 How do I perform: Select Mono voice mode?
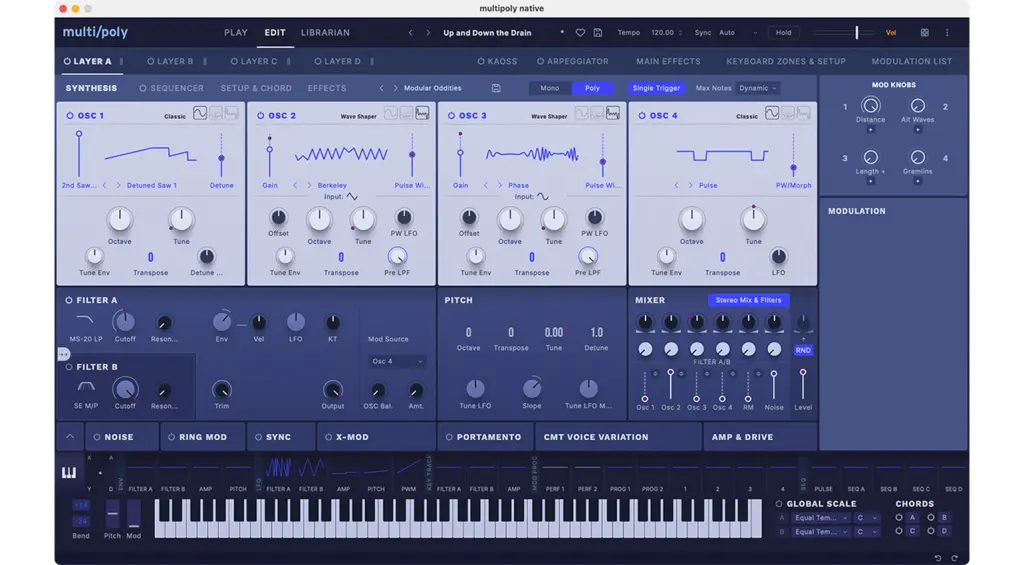[550, 88]
